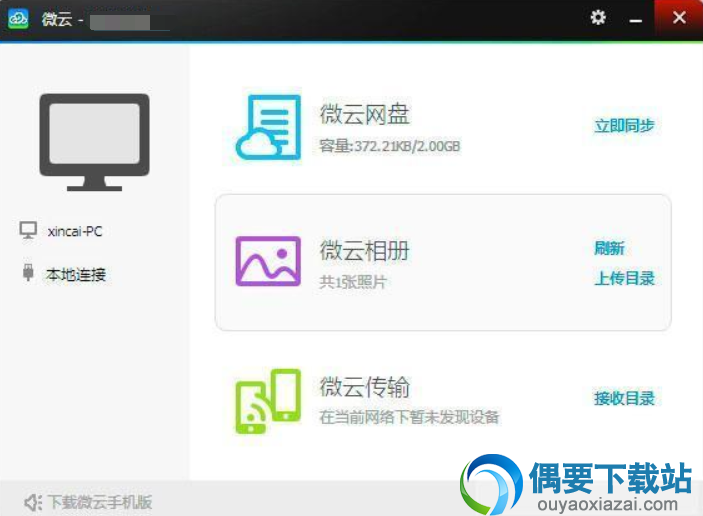The width and height of the screenshot is (703, 516).
Task: Select 本地连接 in the sidebar
Action: point(76,274)
